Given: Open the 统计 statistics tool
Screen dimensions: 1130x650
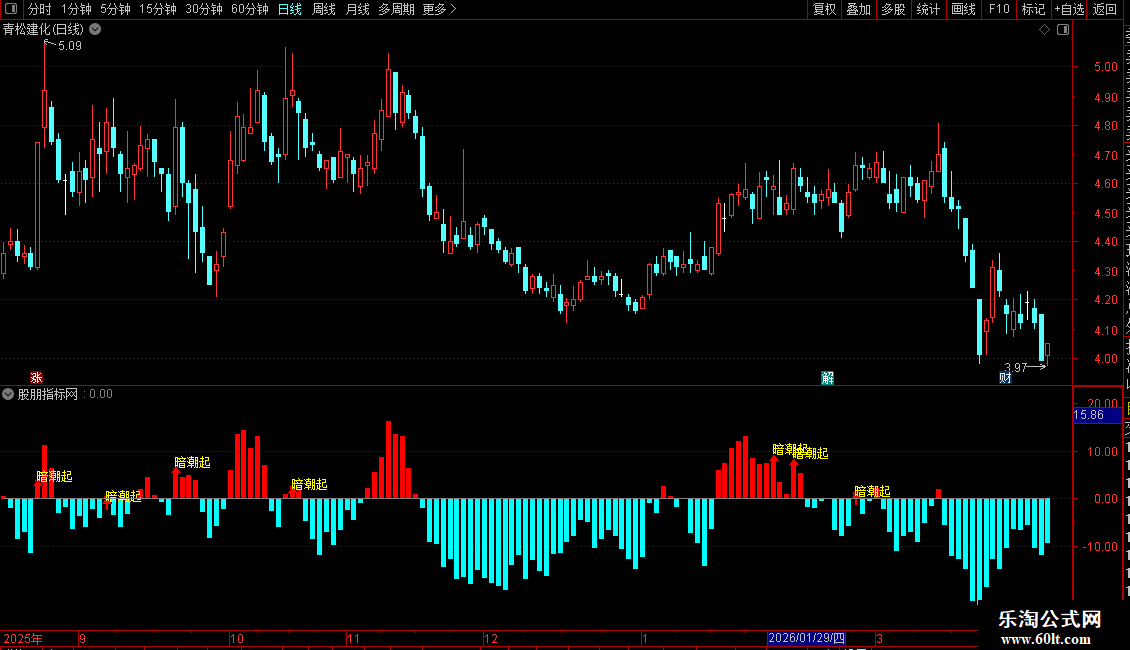Looking at the screenshot, I should click(x=927, y=9).
